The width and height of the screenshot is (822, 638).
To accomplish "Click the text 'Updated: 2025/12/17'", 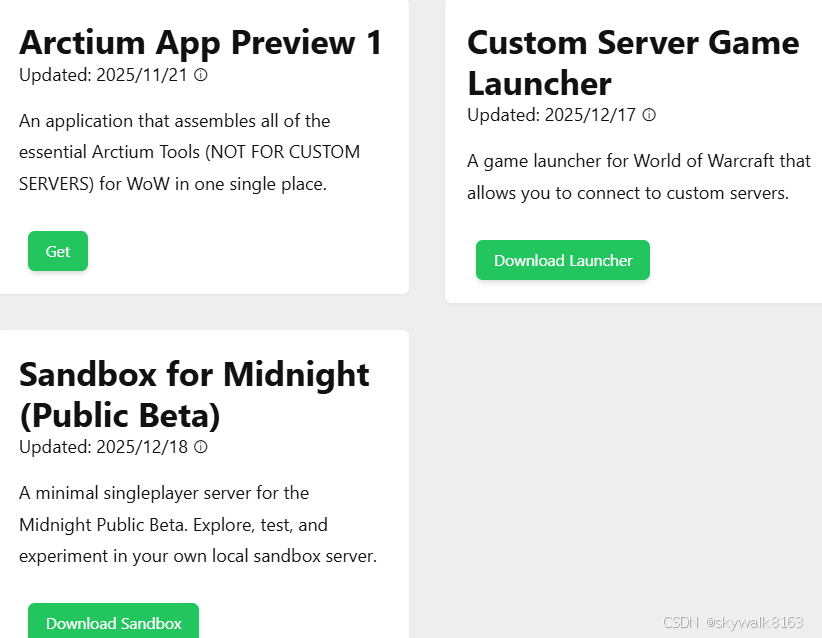I will pos(551,115).
